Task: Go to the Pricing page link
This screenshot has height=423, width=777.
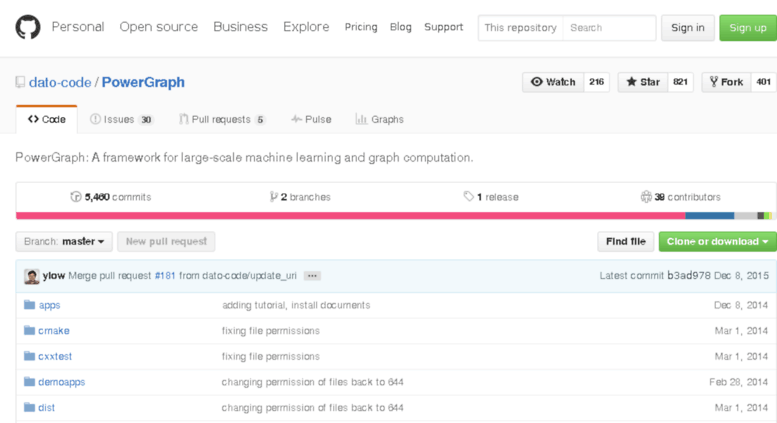Action: pyautogui.click(x=361, y=27)
